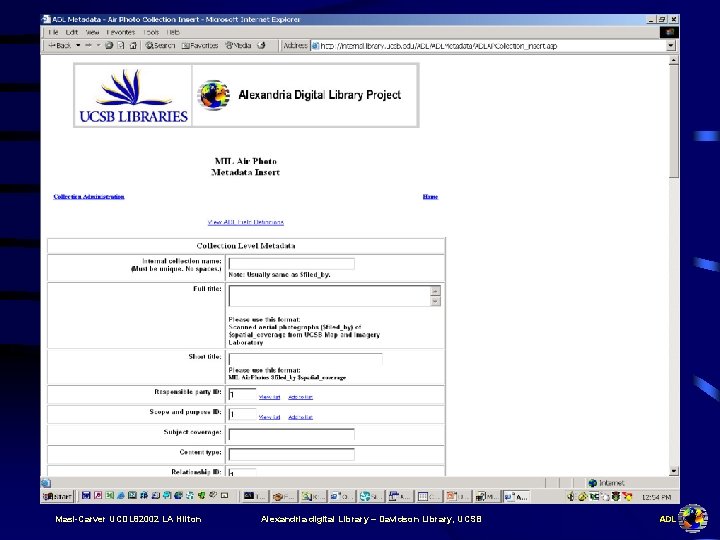Switch to the command prompt taskbar button
The height and width of the screenshot is (540, 720).
(x=254, y=496)
